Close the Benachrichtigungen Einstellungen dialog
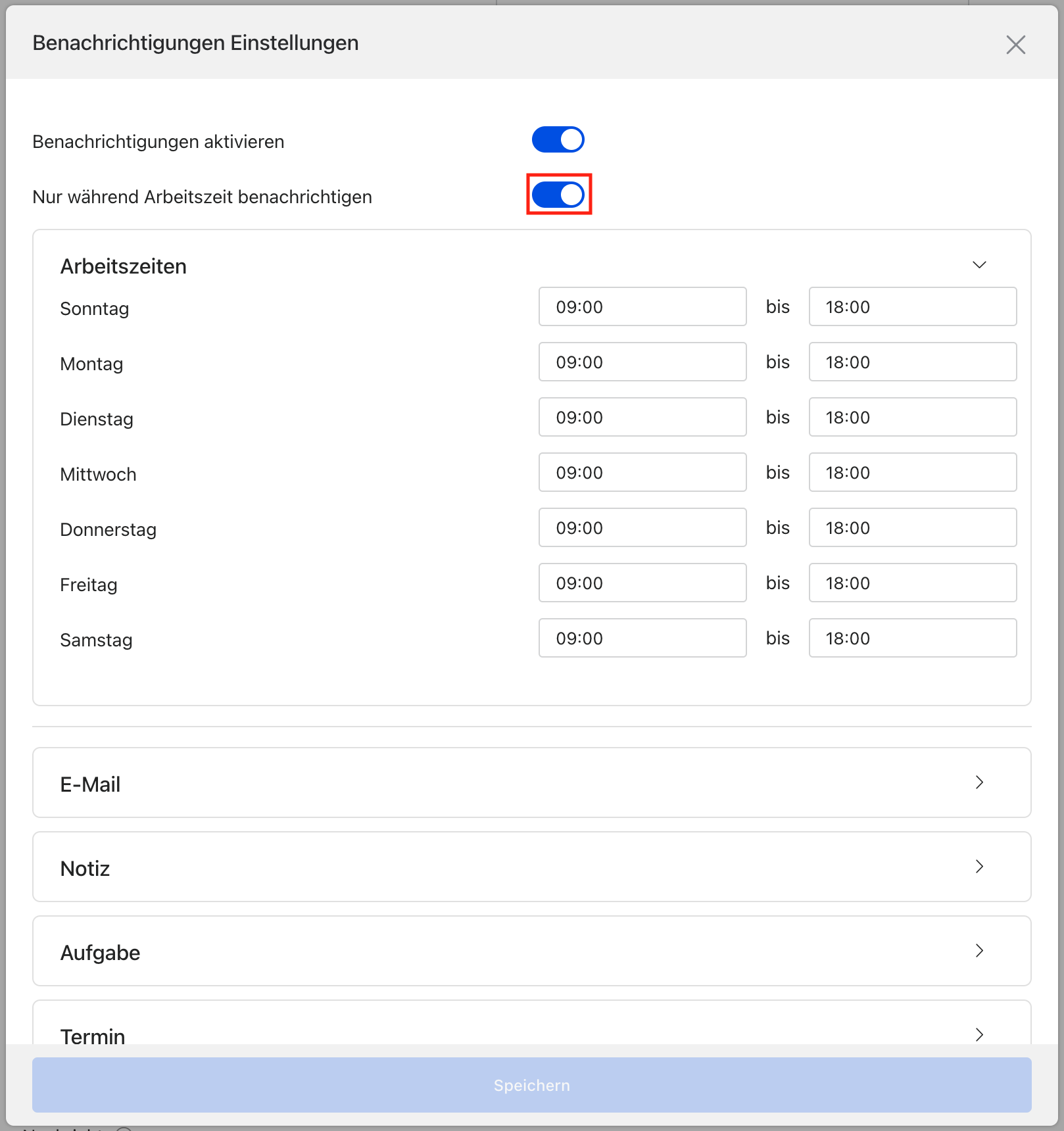 pyautogui.click(x=1015, y=45)
